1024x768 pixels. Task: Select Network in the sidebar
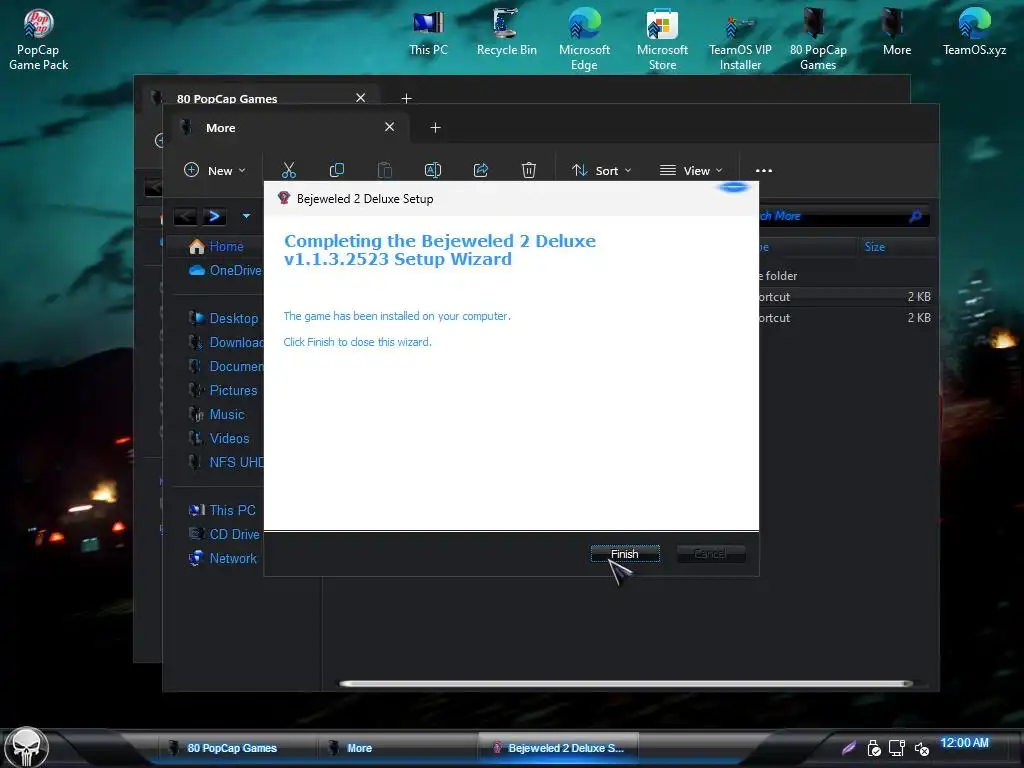tap(223, 558)
